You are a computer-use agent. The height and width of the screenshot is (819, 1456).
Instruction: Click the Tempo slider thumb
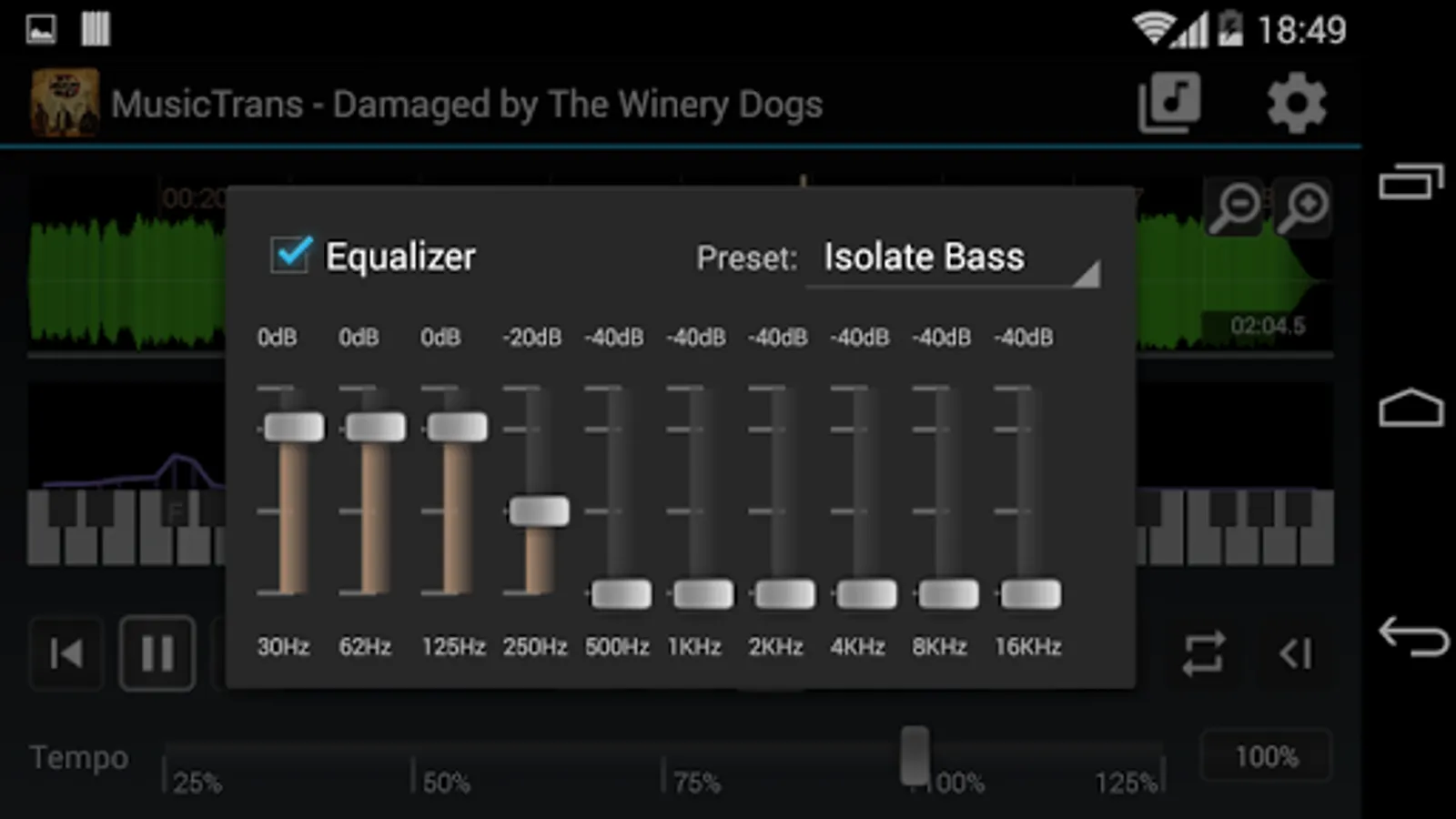[915, 755]
